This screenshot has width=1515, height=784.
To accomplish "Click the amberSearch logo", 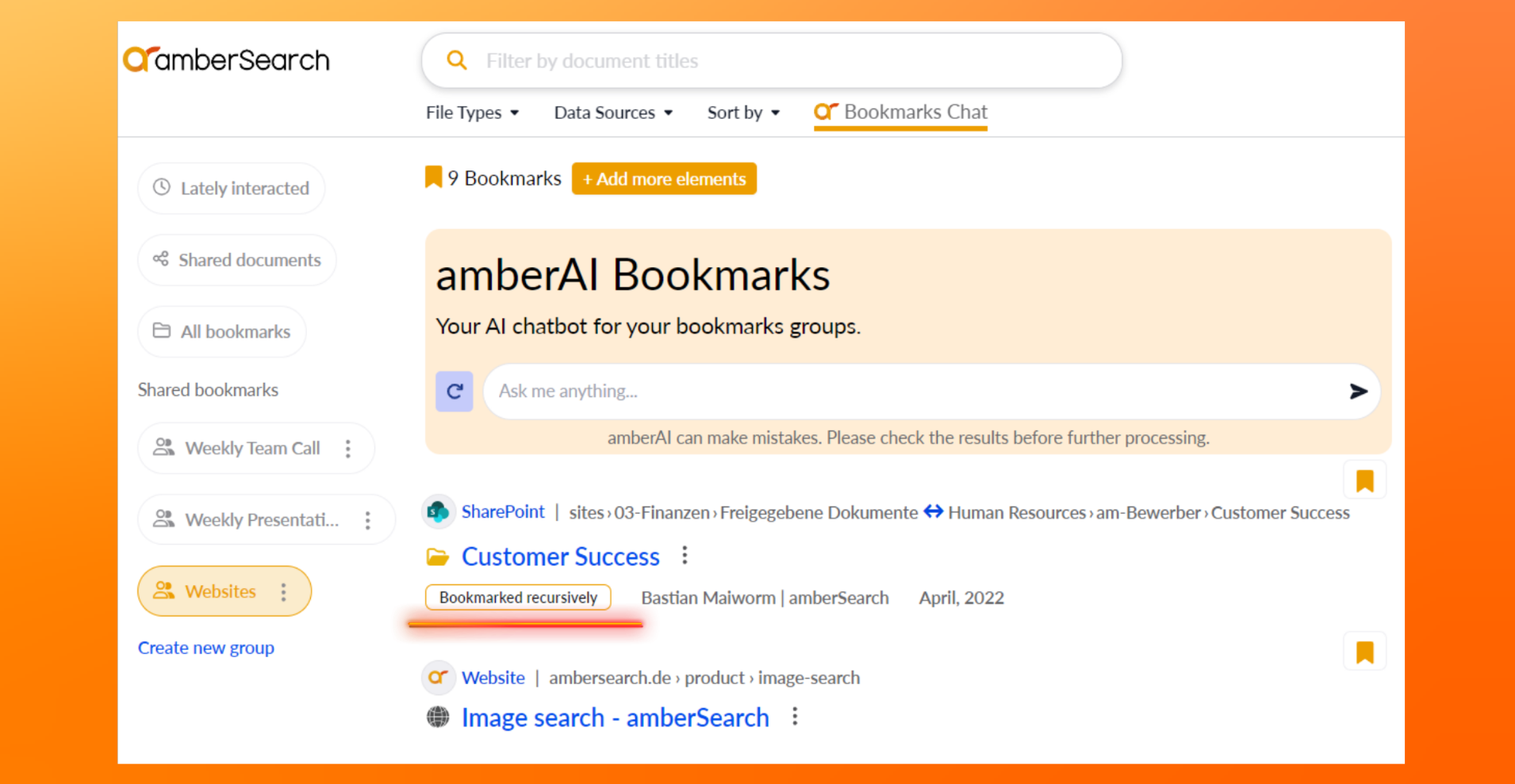I will click(x=226, y=59).
